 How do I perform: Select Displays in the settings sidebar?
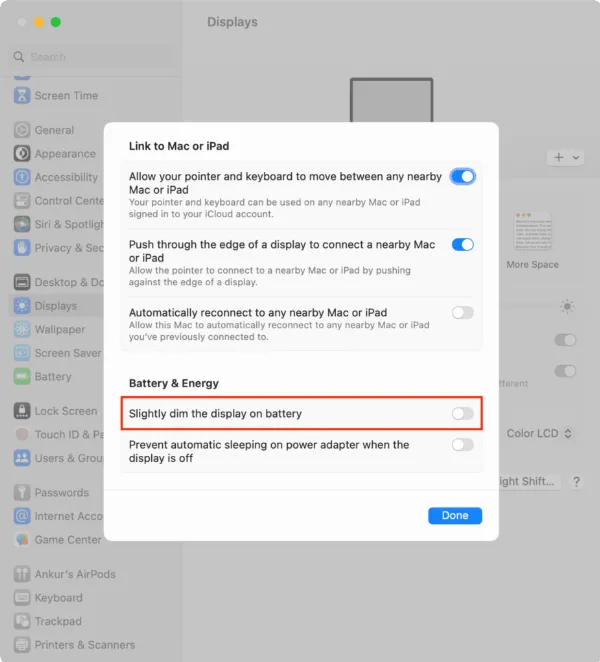(56, 306)
